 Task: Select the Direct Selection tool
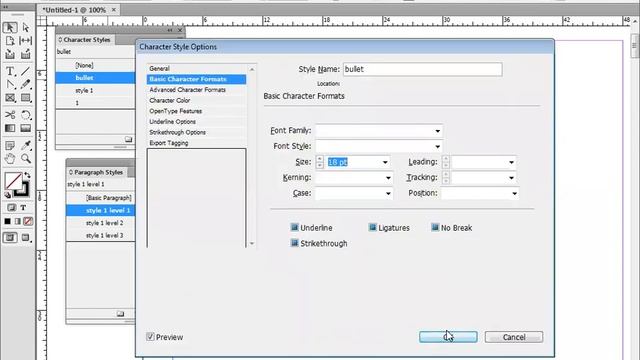point(26,27)
